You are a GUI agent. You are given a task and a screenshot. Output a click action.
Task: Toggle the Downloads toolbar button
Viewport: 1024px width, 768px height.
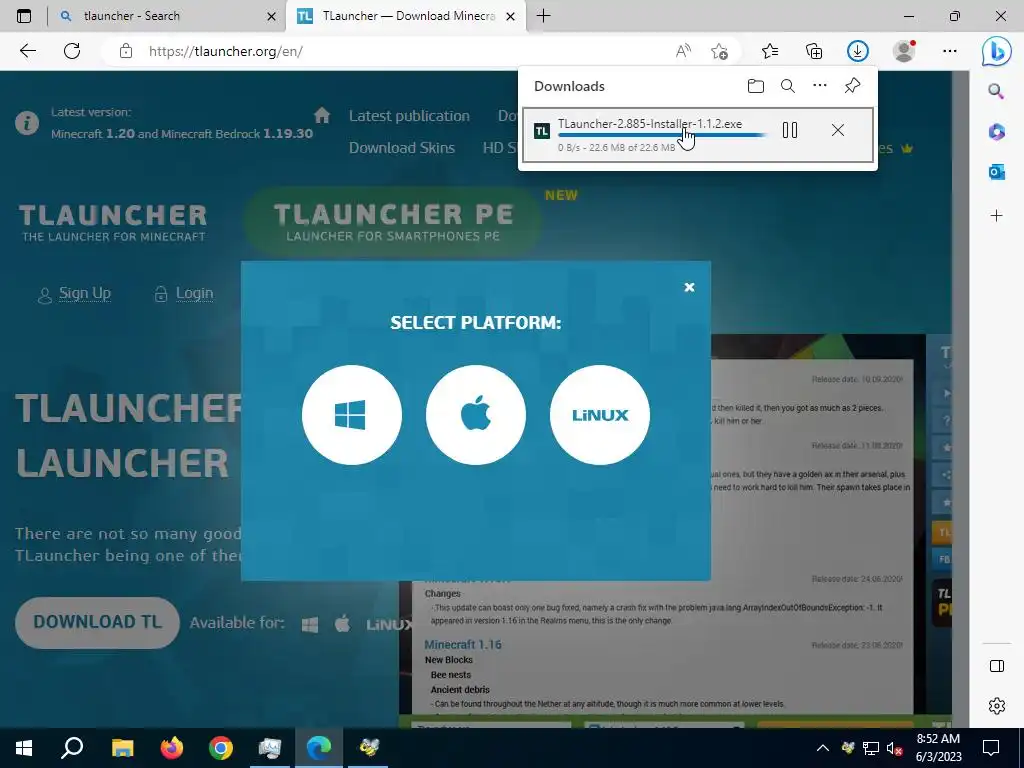pyautogui.click(x=857, y=51)
